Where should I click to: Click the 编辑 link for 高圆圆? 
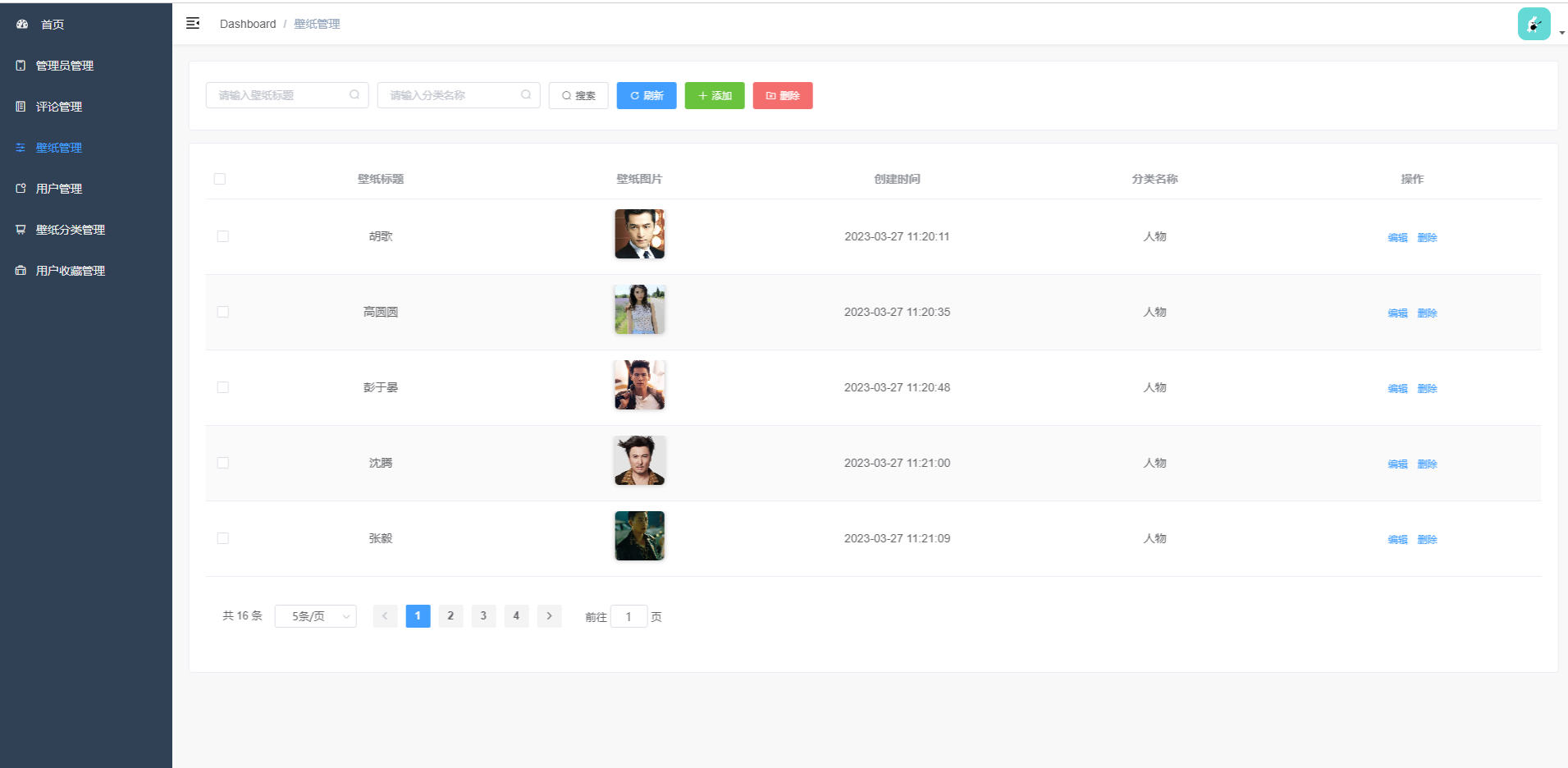point(1397,313)
